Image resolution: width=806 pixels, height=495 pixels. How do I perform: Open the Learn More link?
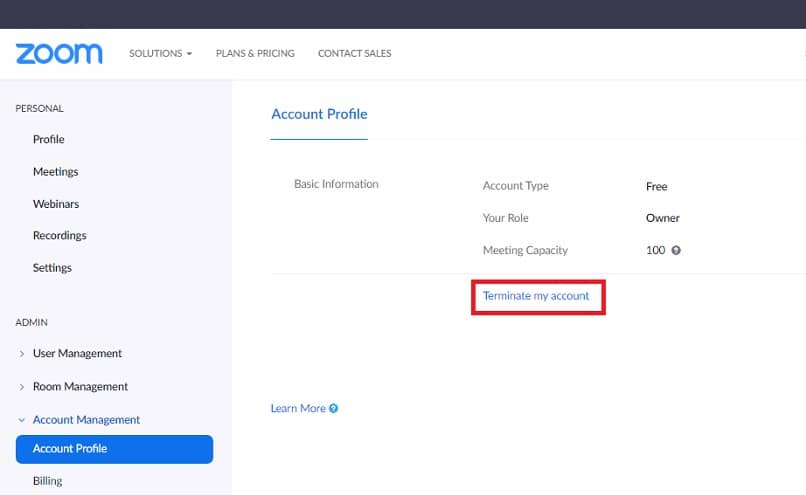(x=298, y=408)
